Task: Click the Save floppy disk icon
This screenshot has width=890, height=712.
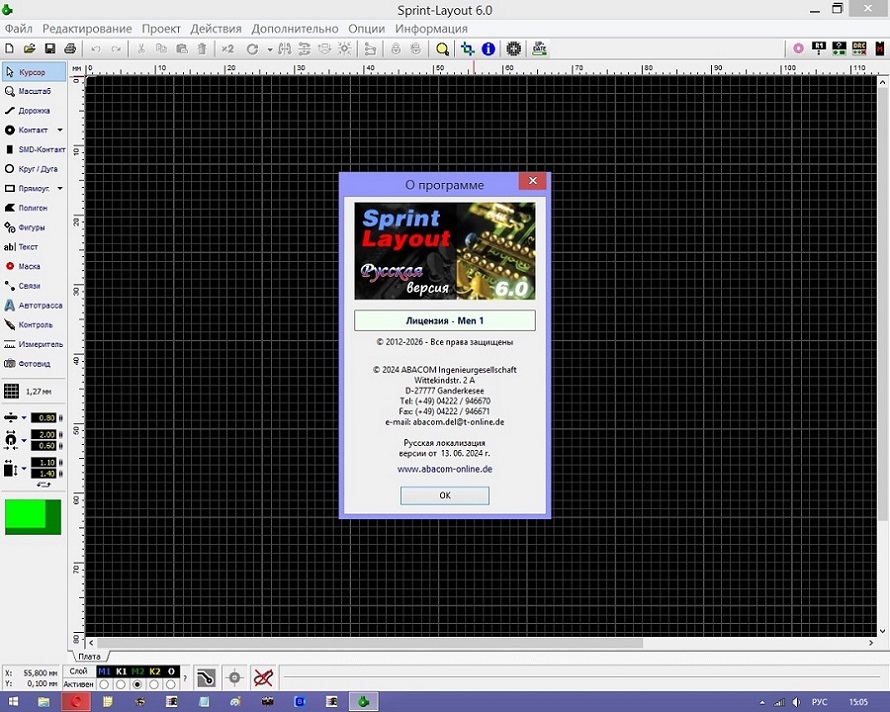Action: [x=50, y=48]
